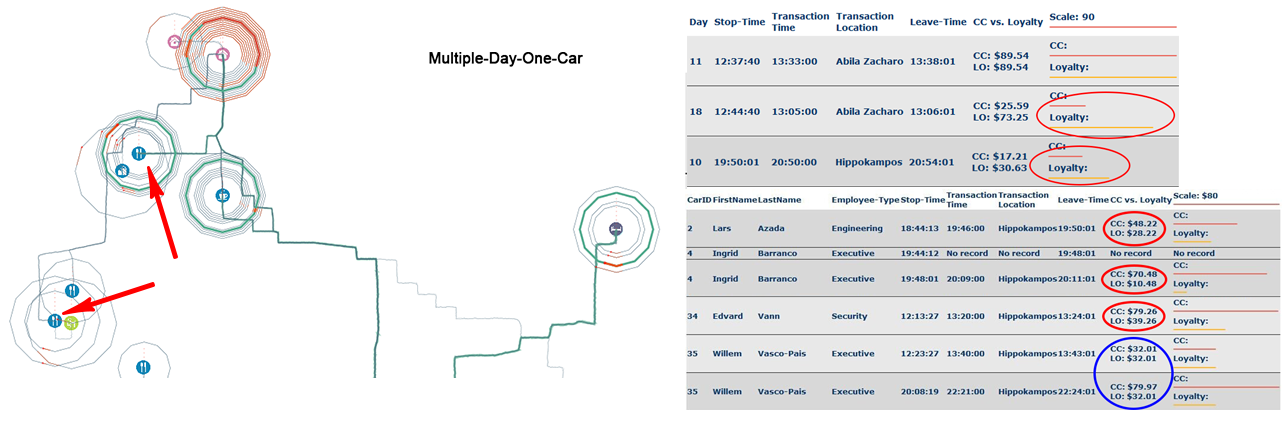Click topmost restaurant icon in bottom-left cluster
The width and height of the screenshot is (1282, 432).
[x=71, y=290]
